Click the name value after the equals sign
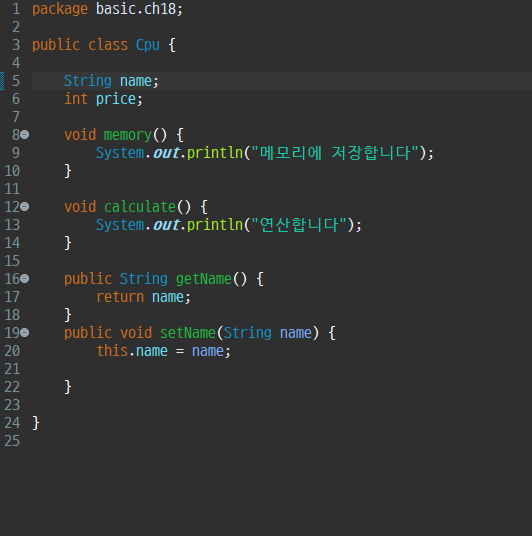532x536 pixels. pyautogui.click(x=208, y=351)
